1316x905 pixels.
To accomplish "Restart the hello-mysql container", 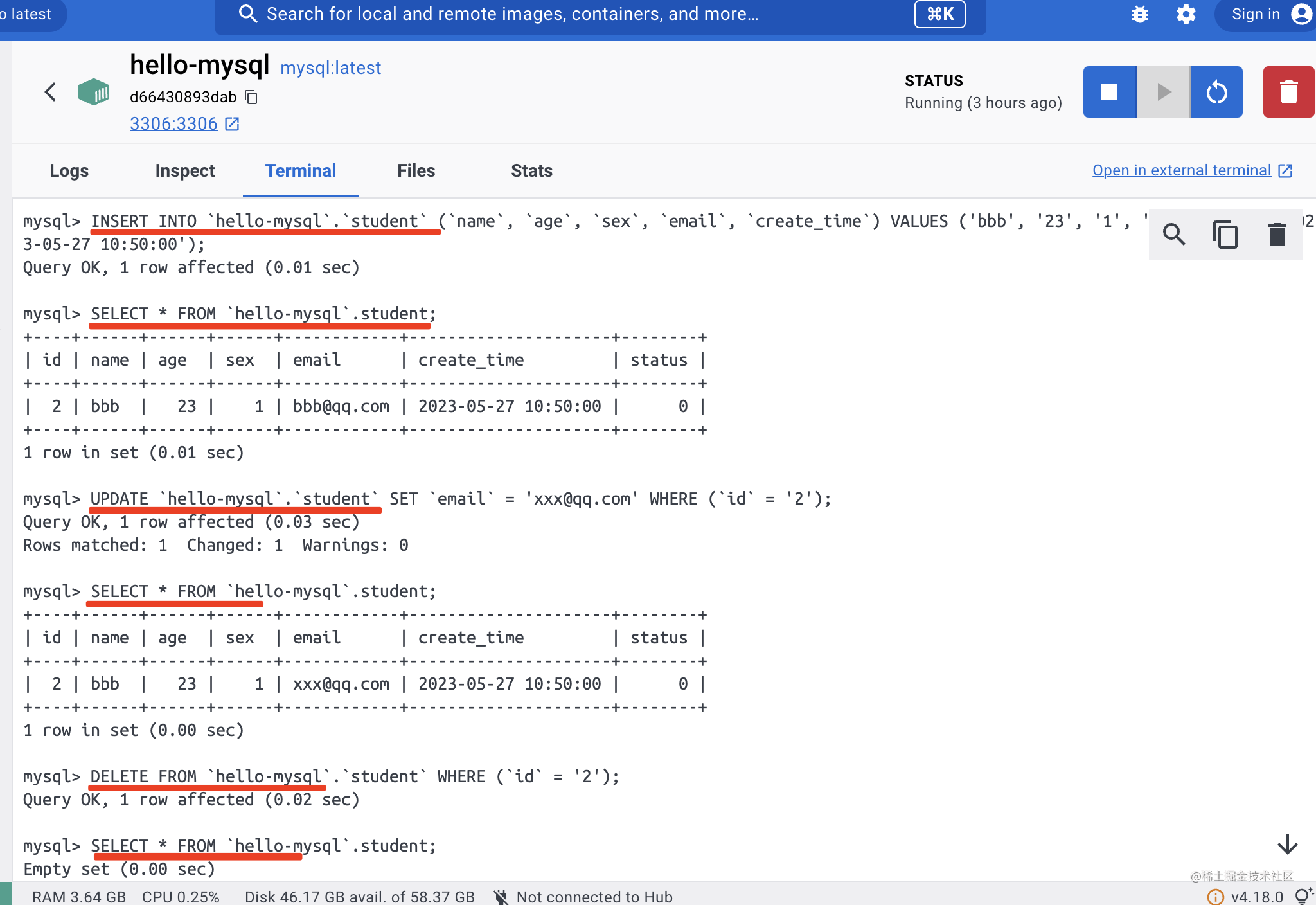I will click(1216, 92).
